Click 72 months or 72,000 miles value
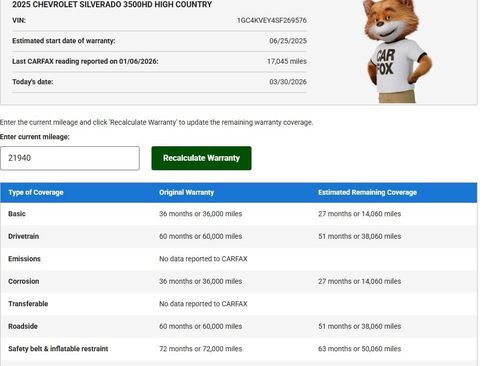The height and width of the screenshot is (366, 488). (x=200, y=349)
